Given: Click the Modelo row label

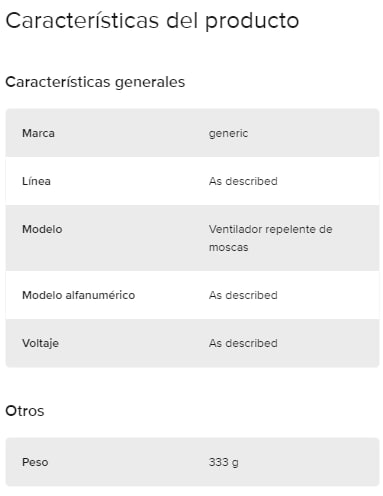Looking at the screenshot, I should (42, 229).
